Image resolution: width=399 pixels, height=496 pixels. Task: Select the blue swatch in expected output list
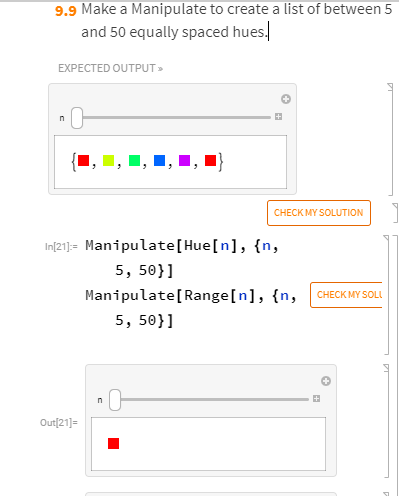point(159,160)
